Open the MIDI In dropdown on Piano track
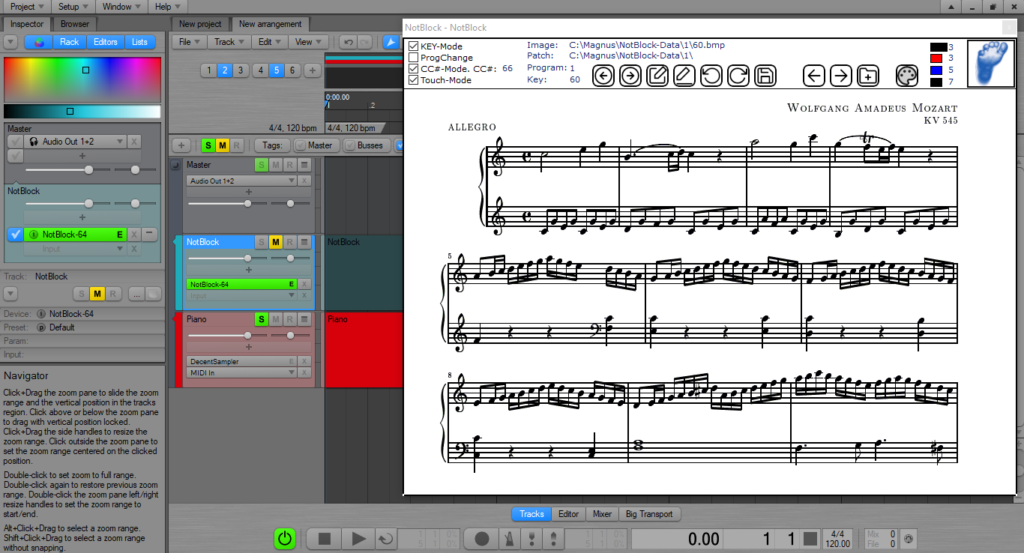1024x553 pixels. (242, 373)
